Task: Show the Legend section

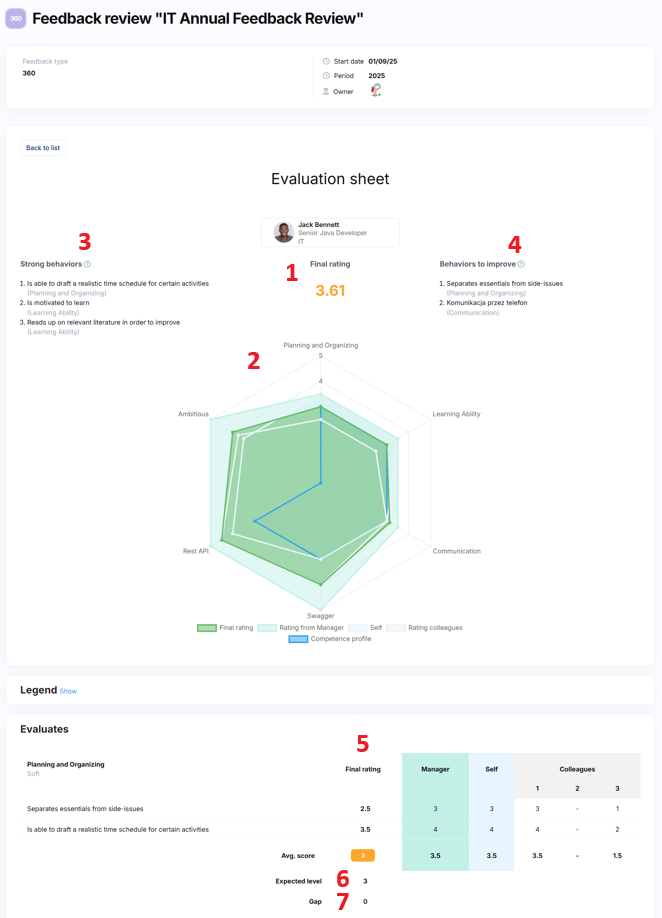Action: (x=68, y=691)
